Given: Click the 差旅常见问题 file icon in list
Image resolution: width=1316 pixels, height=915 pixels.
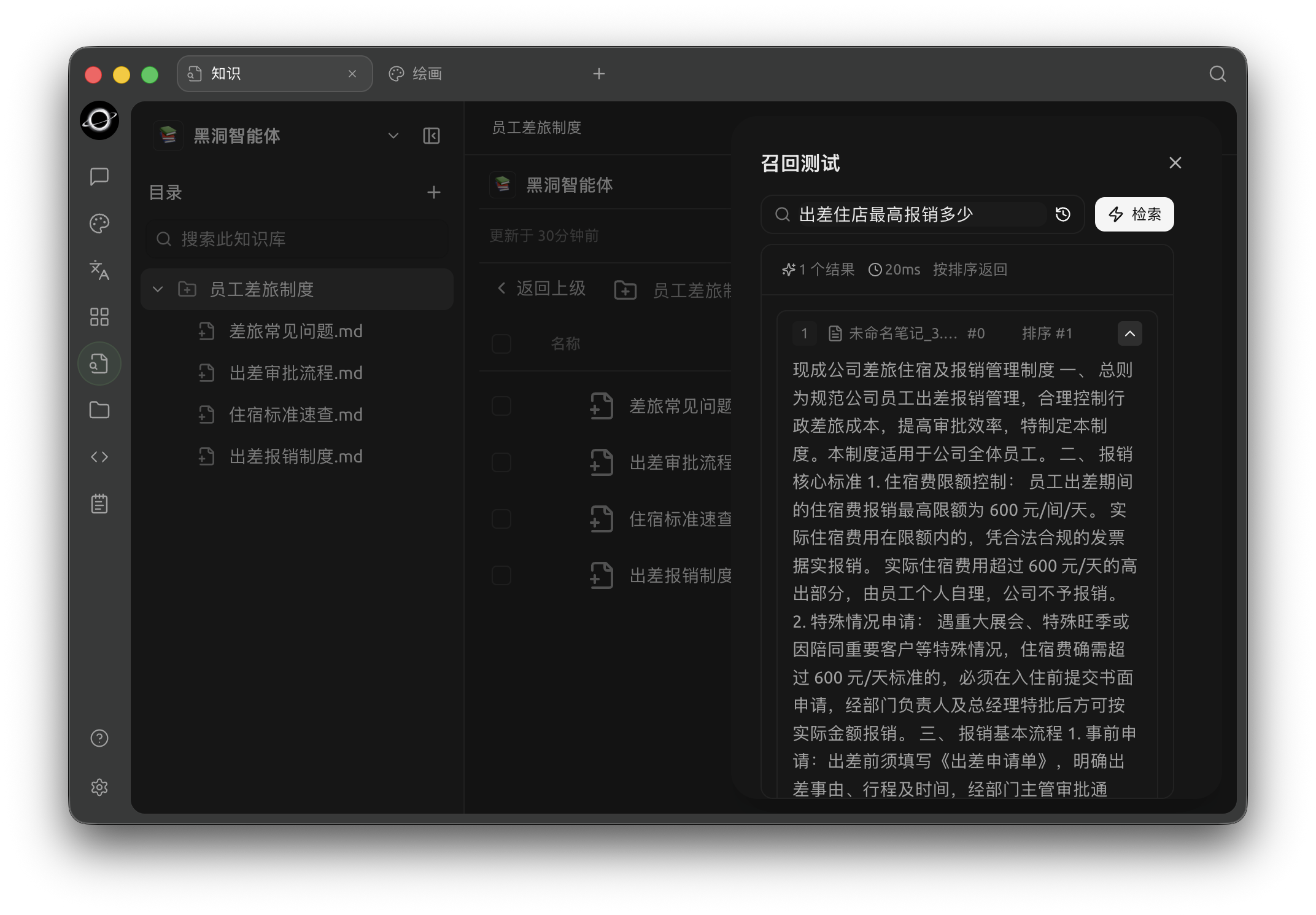Looking at the screenshot, I should [602, 406].
